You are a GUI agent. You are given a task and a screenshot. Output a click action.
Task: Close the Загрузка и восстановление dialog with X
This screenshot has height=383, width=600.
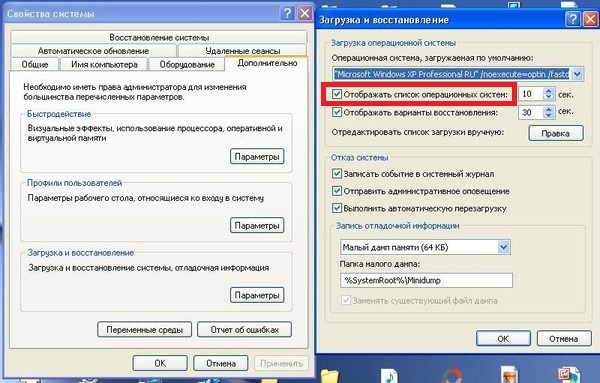pos(591,19)
